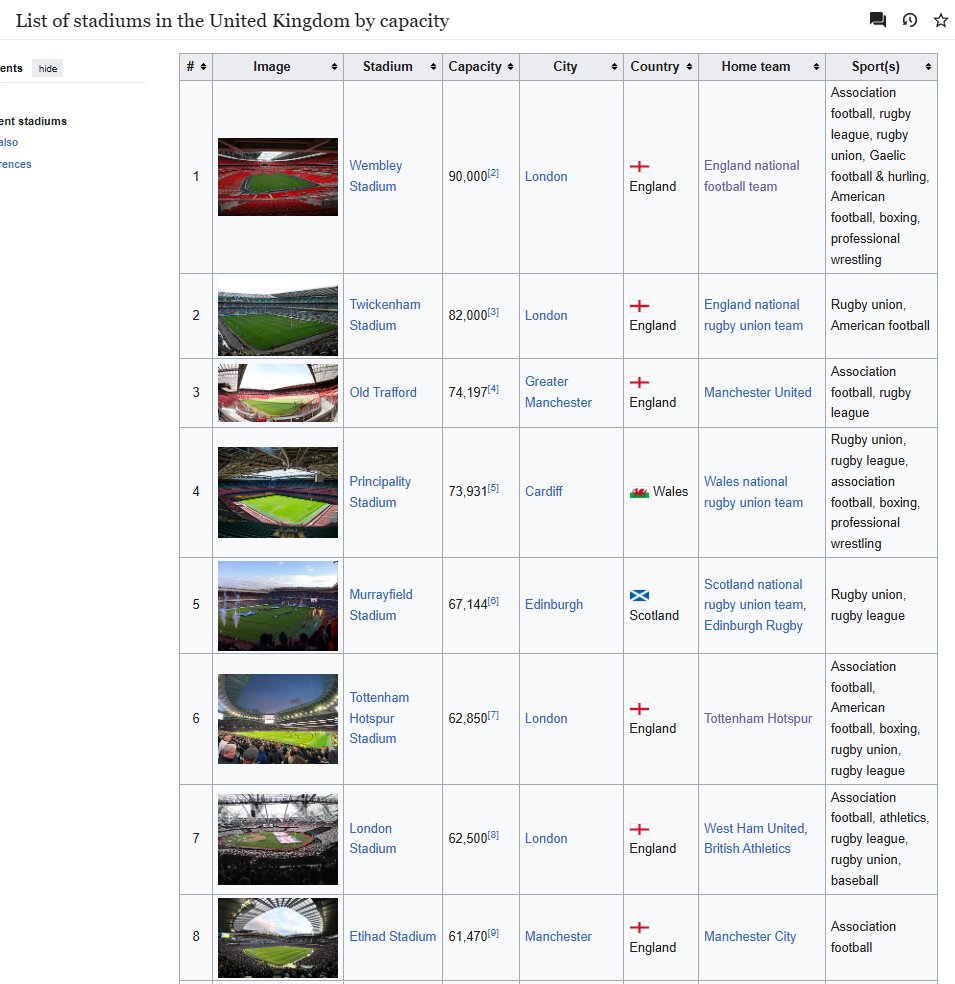955x984 pixels.
Task: Open London link in Wembley row
Action: [546, 176]
